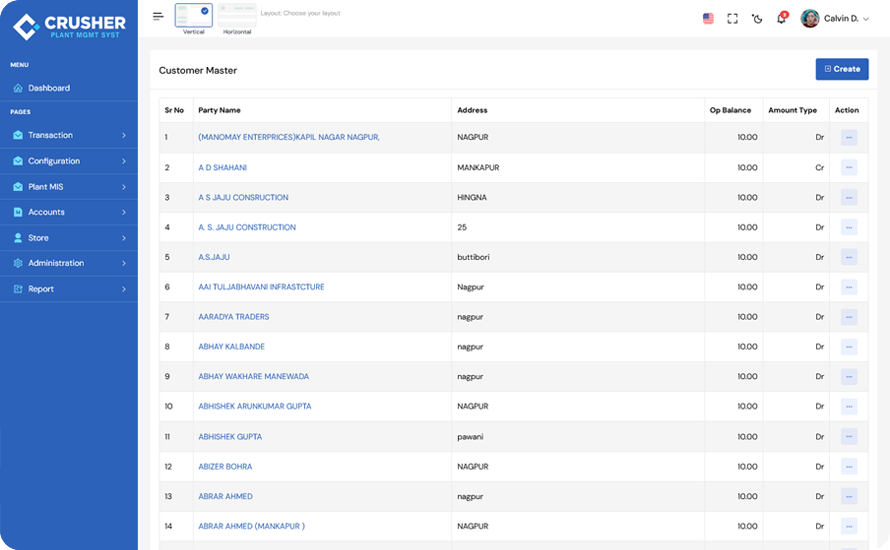
Task: Open Calvin D. profile dropdown
Action: 834,19
